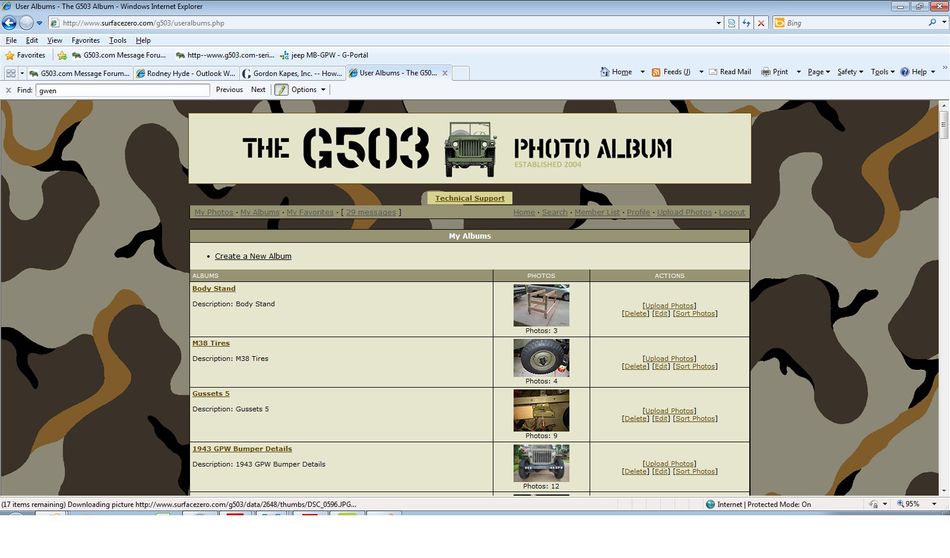Close the User Albums tab
Screen dimensions: 950x558
click(x=445, y=73)
